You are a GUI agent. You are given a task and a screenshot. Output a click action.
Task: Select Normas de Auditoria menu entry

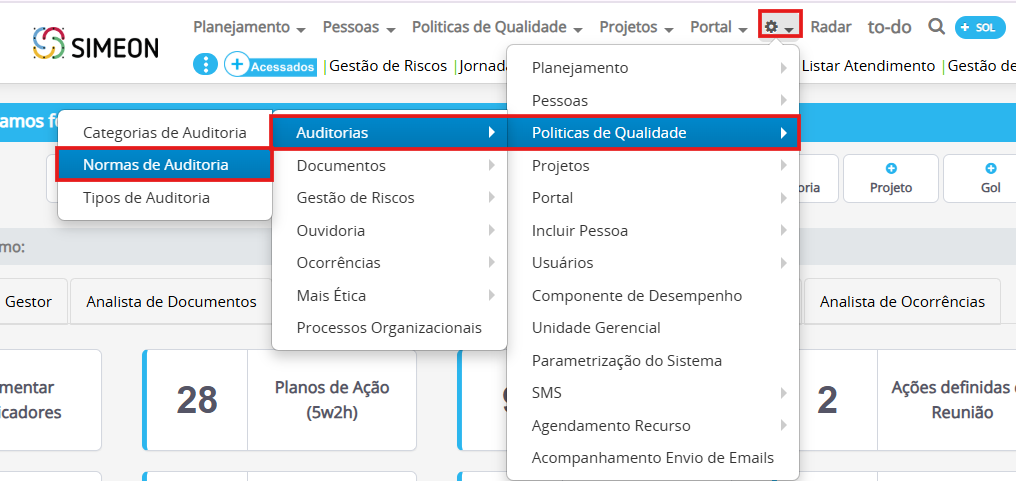pos(156,165)
